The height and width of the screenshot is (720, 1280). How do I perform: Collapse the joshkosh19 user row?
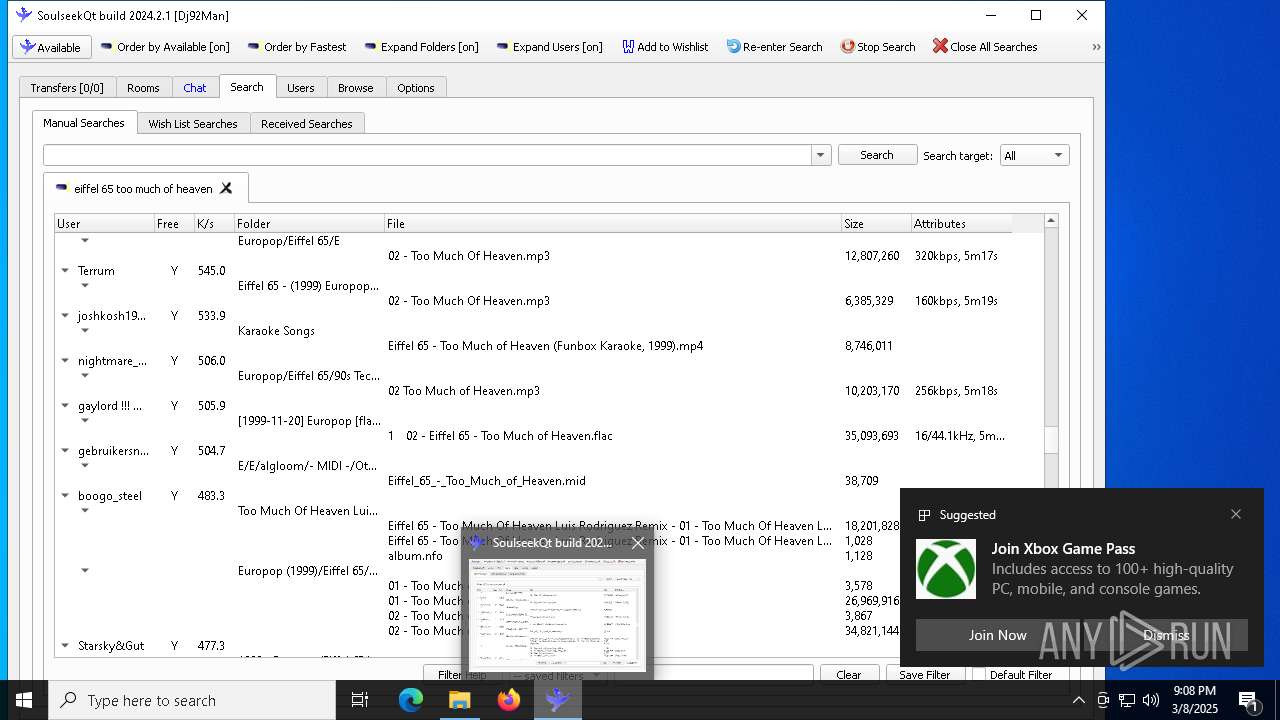tap(65, 316)
